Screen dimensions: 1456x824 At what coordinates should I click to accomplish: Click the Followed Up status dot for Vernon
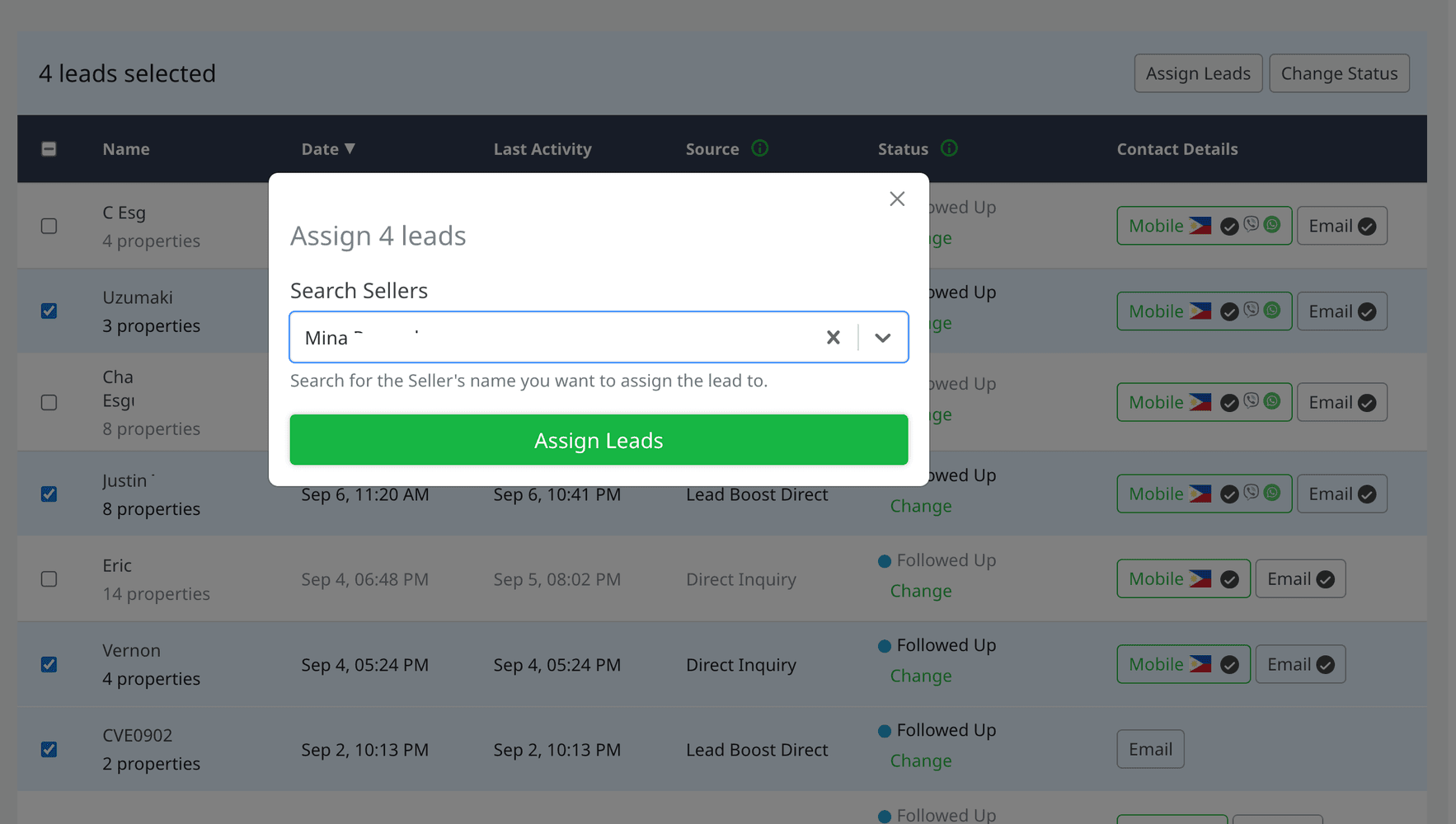pyautogui.click(x=883, y=645)
